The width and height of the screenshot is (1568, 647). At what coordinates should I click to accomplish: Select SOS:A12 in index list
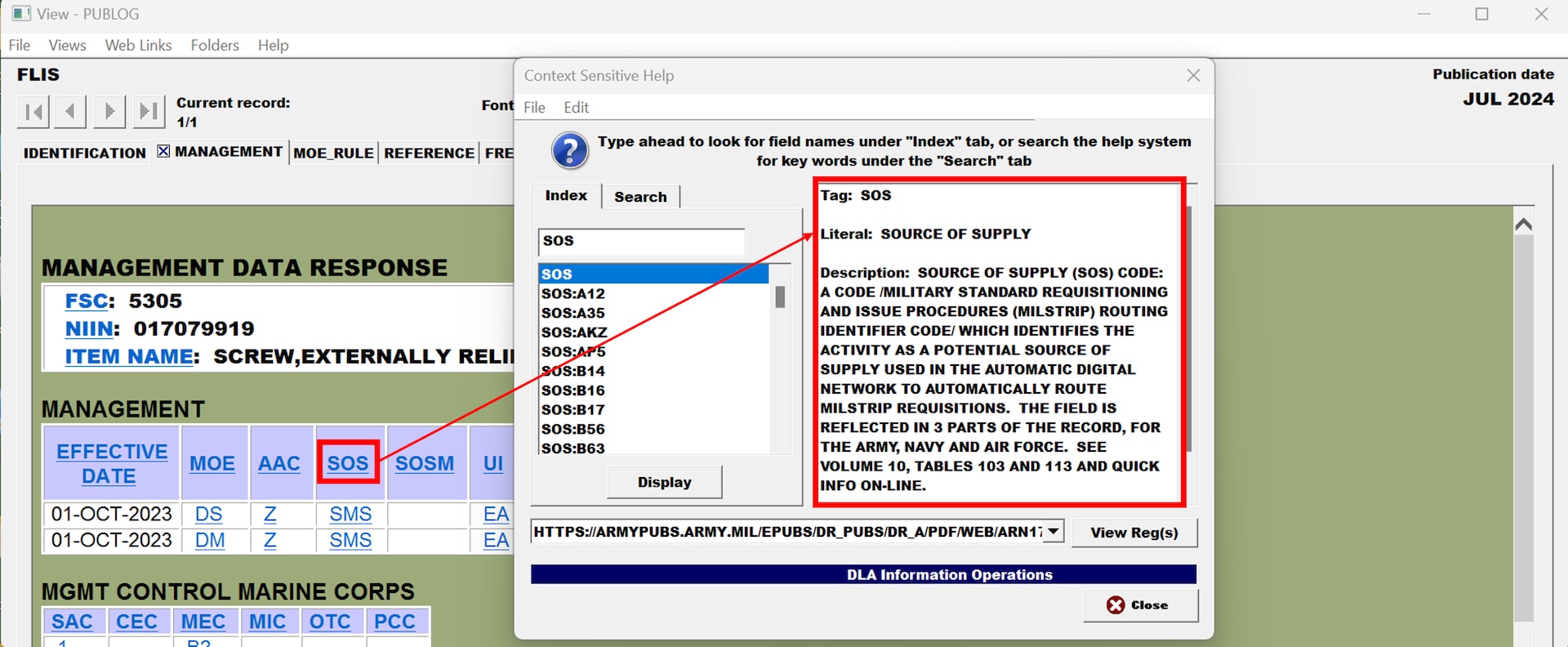click(653, 293)
